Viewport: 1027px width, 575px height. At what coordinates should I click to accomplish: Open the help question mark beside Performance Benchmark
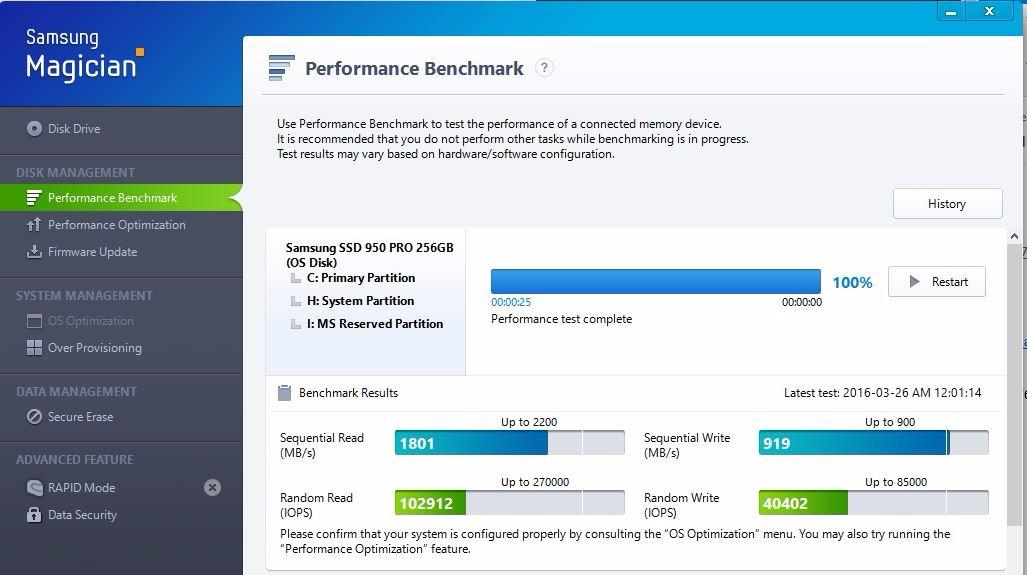pos(544,67)
